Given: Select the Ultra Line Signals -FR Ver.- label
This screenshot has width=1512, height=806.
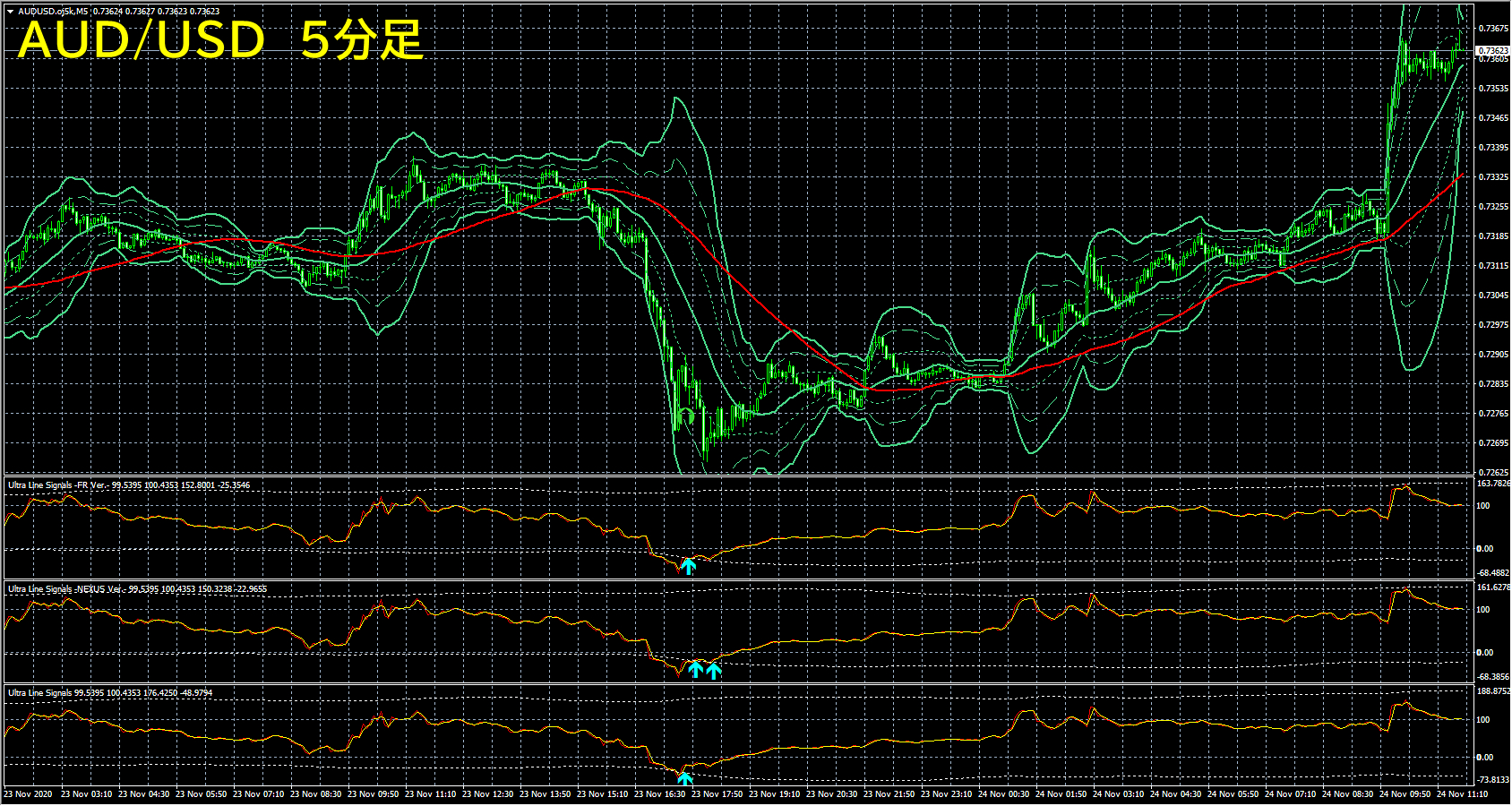Looking at the screenshot, I should (x=58, y=485).
